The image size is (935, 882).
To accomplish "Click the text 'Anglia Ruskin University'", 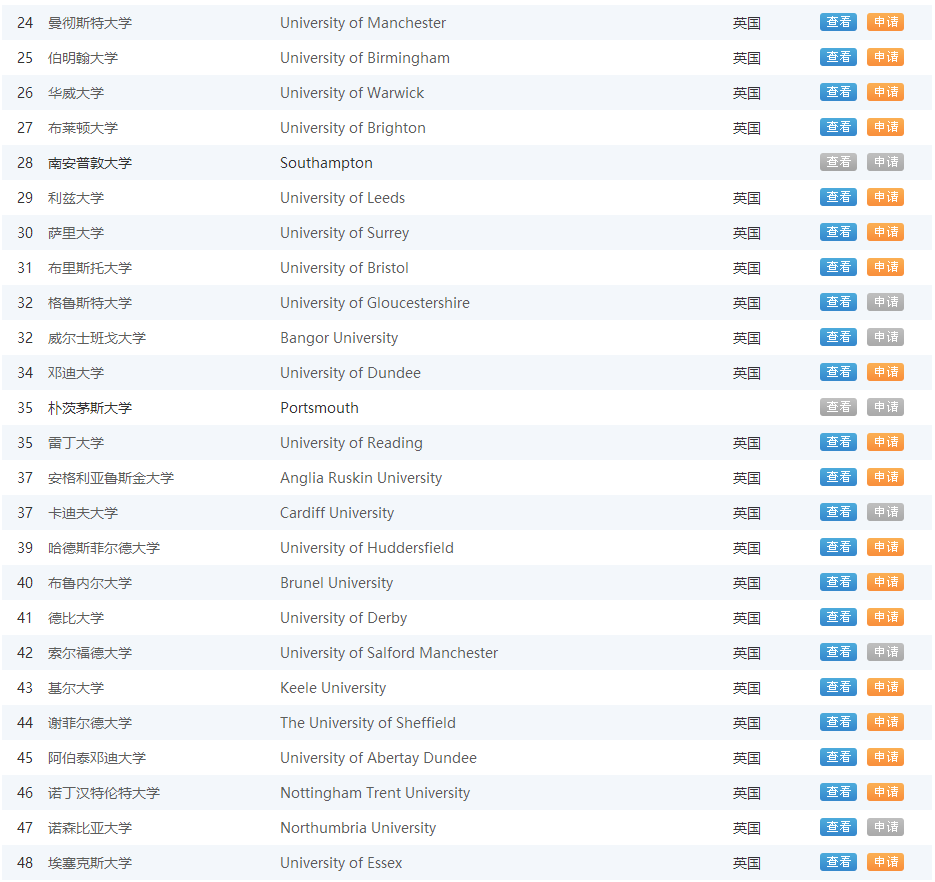I will click(x=361, y=478).
